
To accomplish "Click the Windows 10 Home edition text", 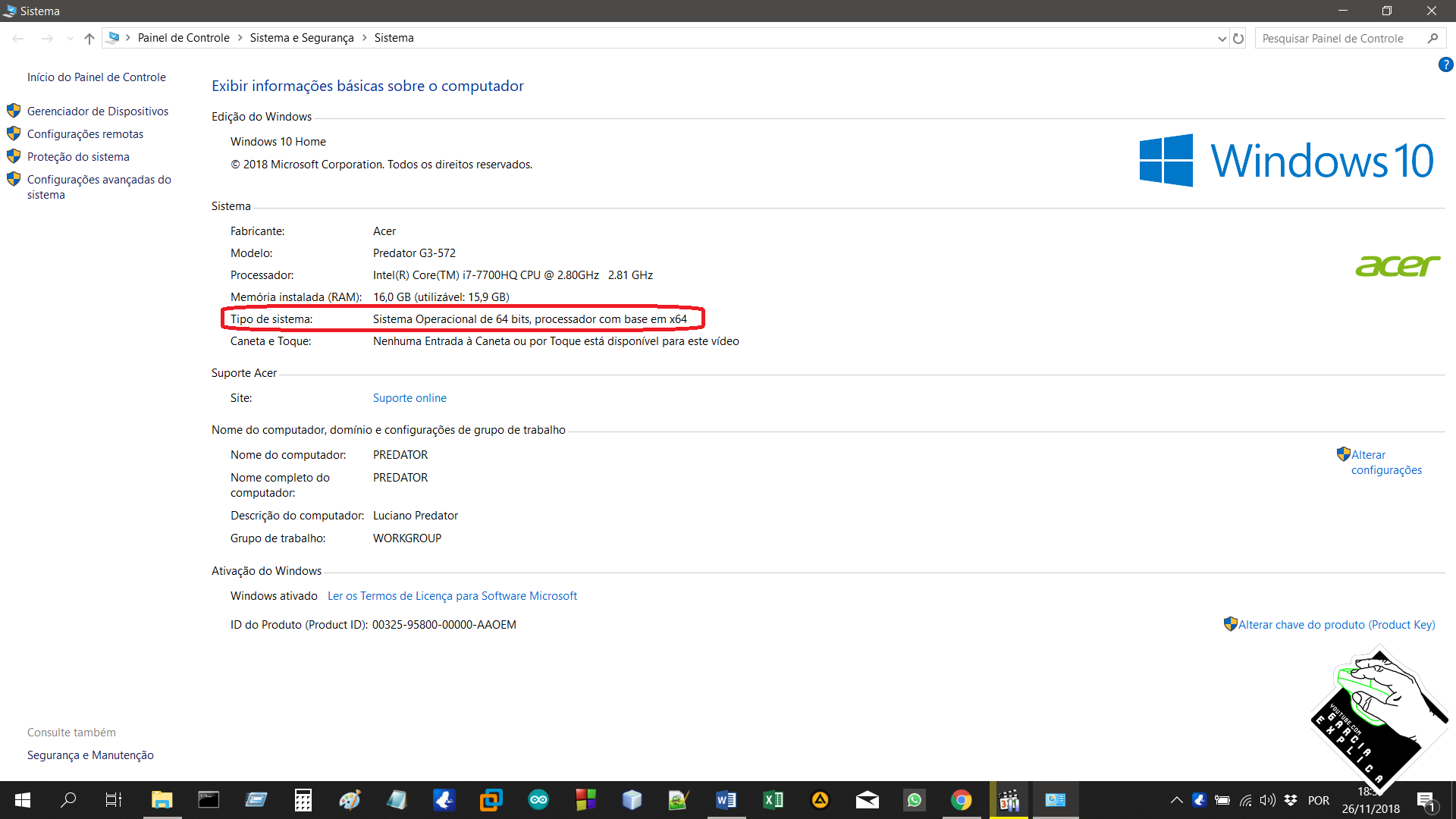I will (x=278, y=141).
